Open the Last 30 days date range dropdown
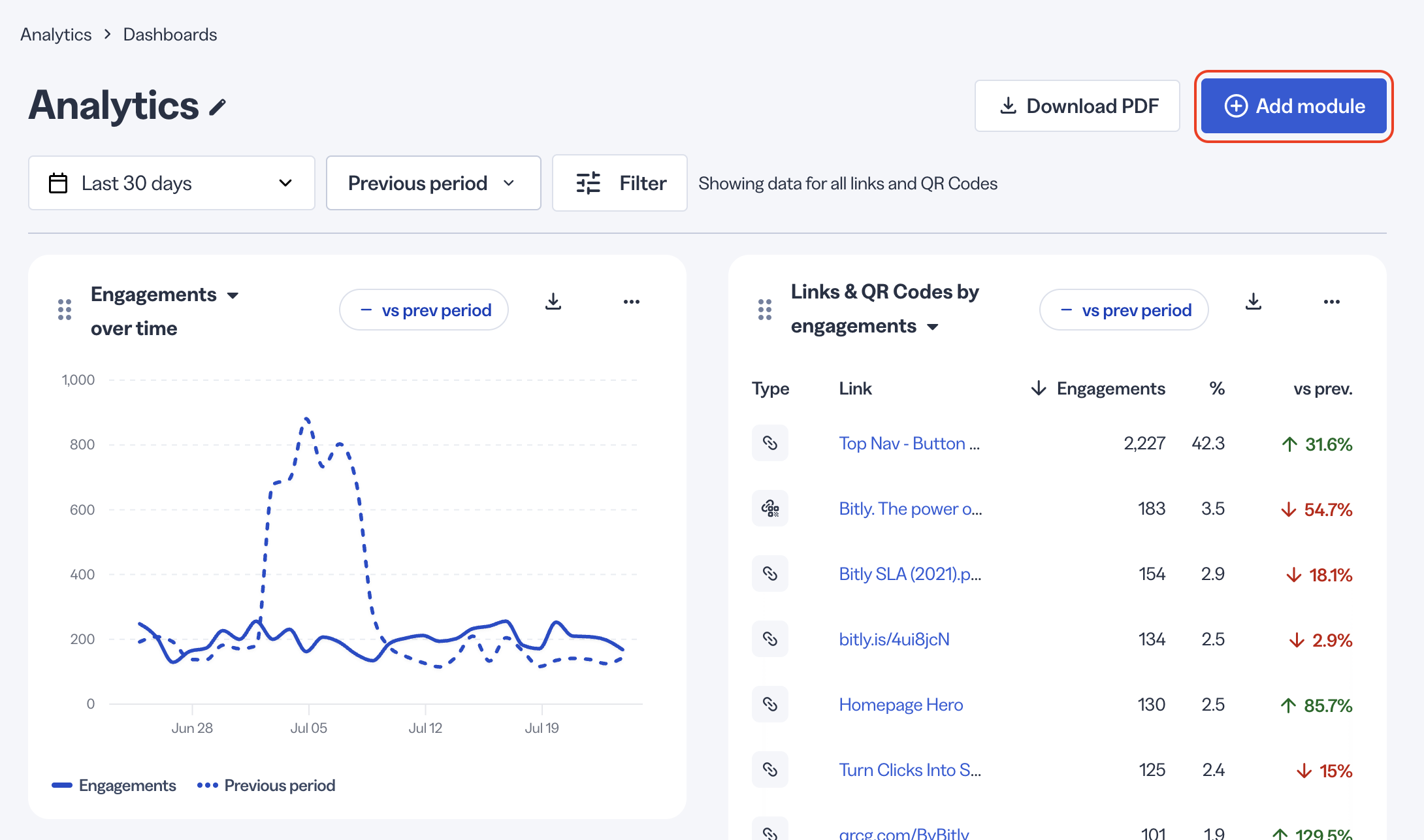Screen dimensions: 1424x840 (x=172, y=183)
